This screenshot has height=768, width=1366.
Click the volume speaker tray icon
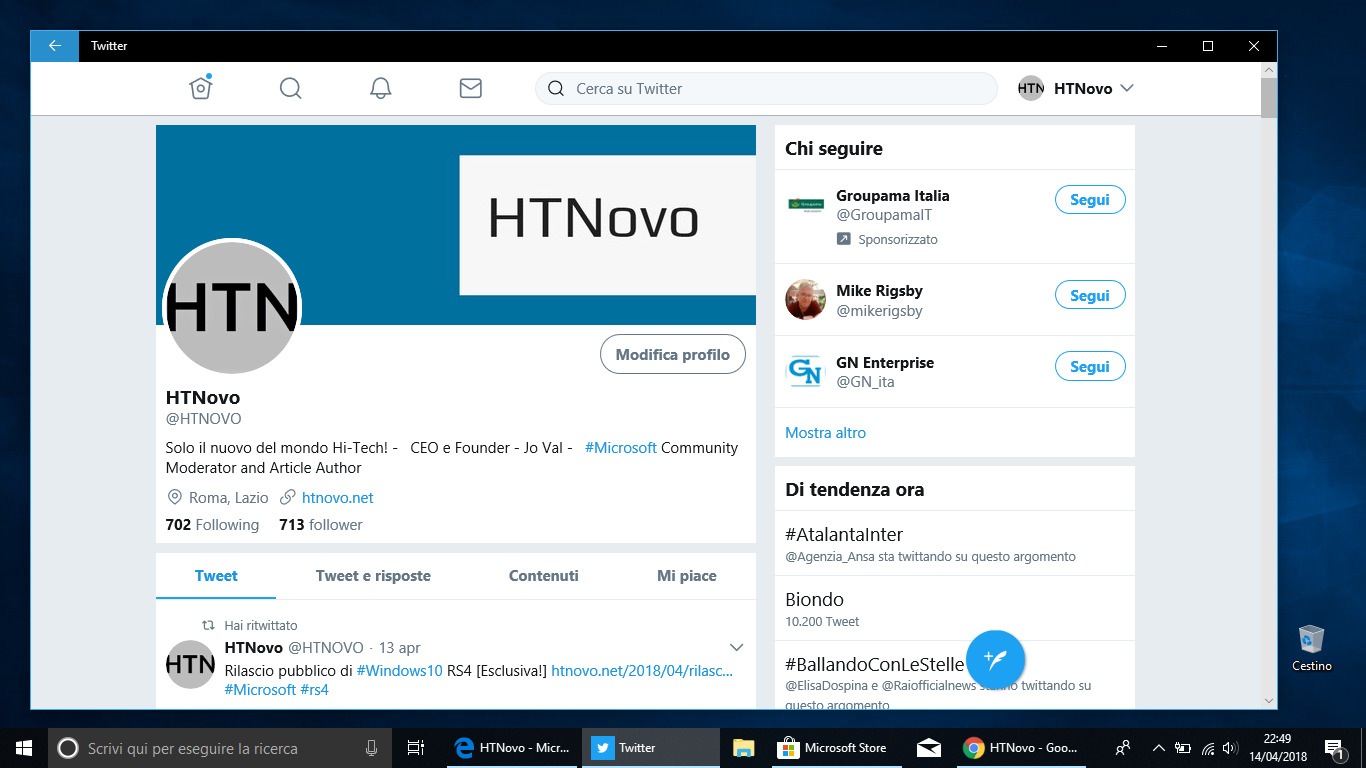pos(1231,747)
